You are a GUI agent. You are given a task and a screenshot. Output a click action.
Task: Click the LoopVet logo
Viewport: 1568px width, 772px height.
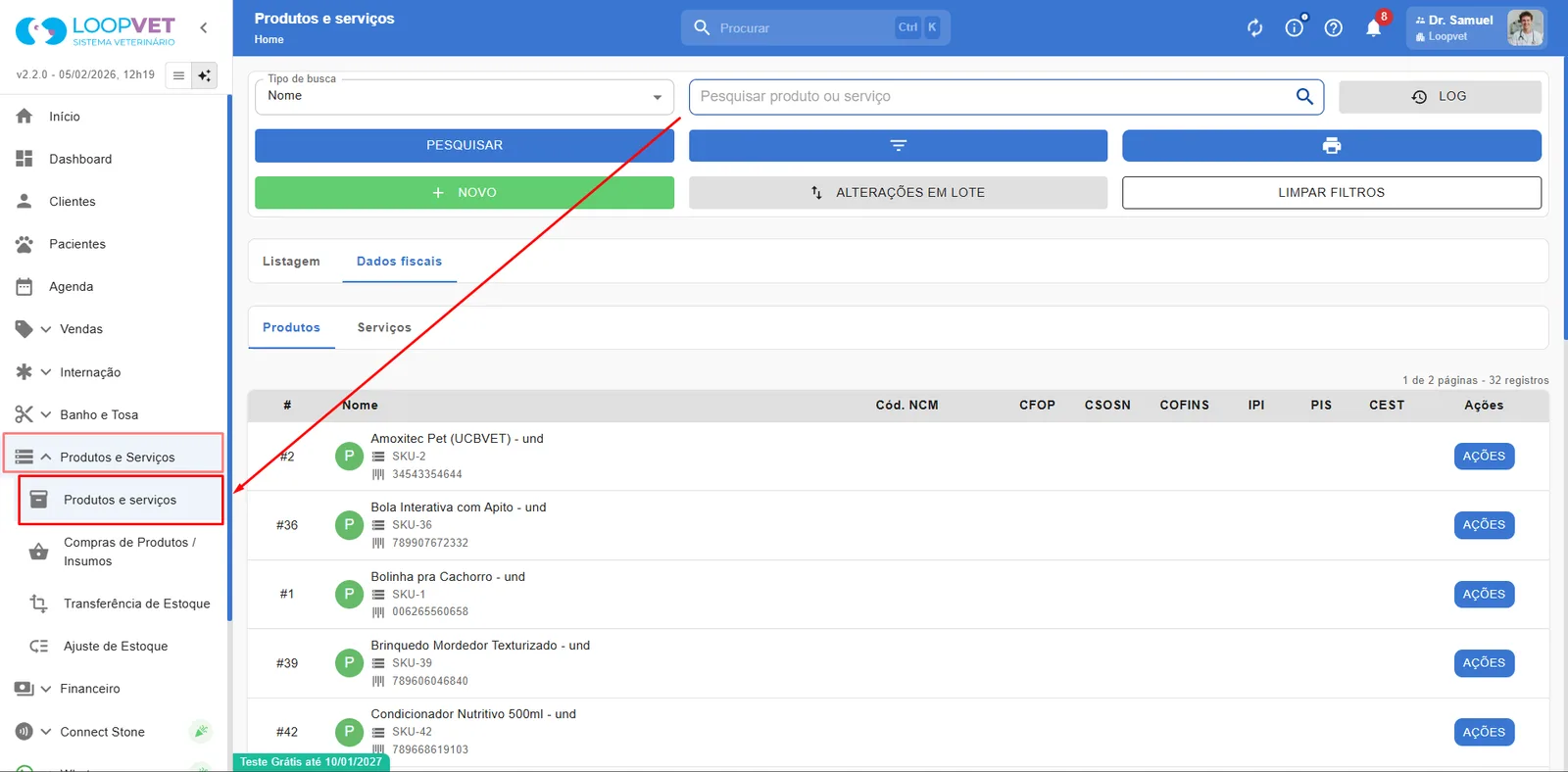95,29
